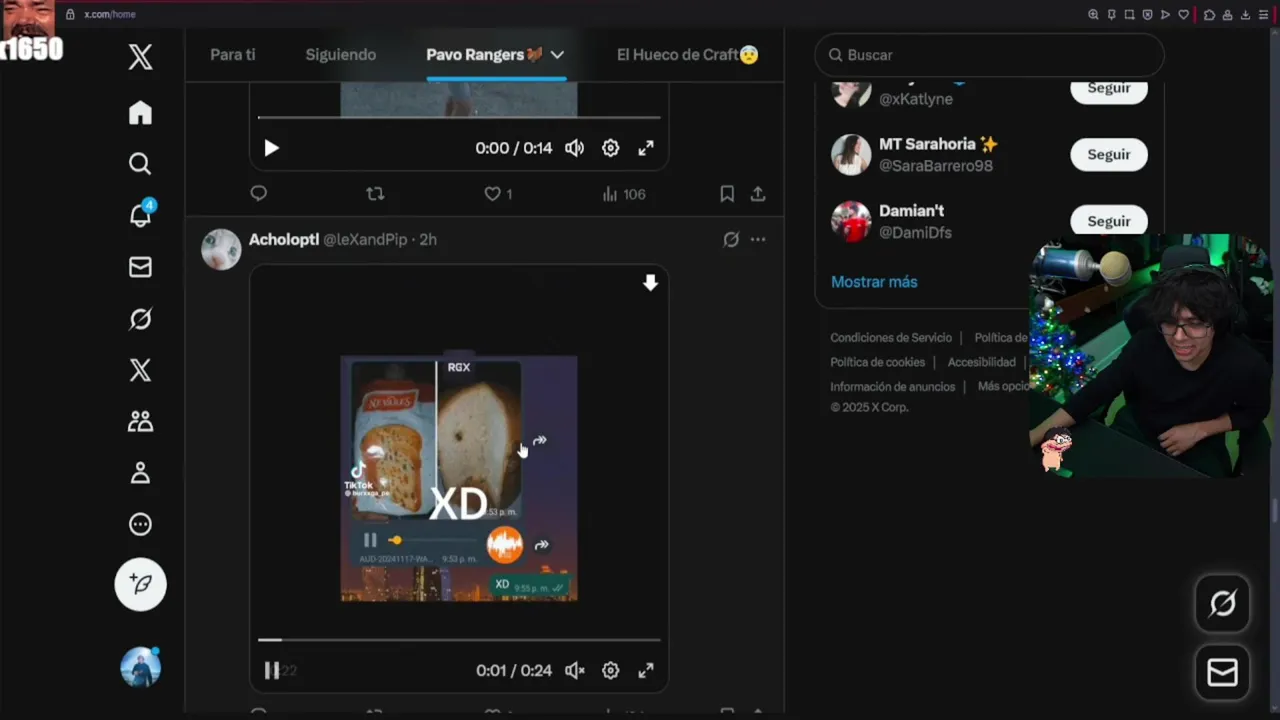Open Grok from the left sidebar
Screen dimensions: 1280x720
tap(140, 319)
